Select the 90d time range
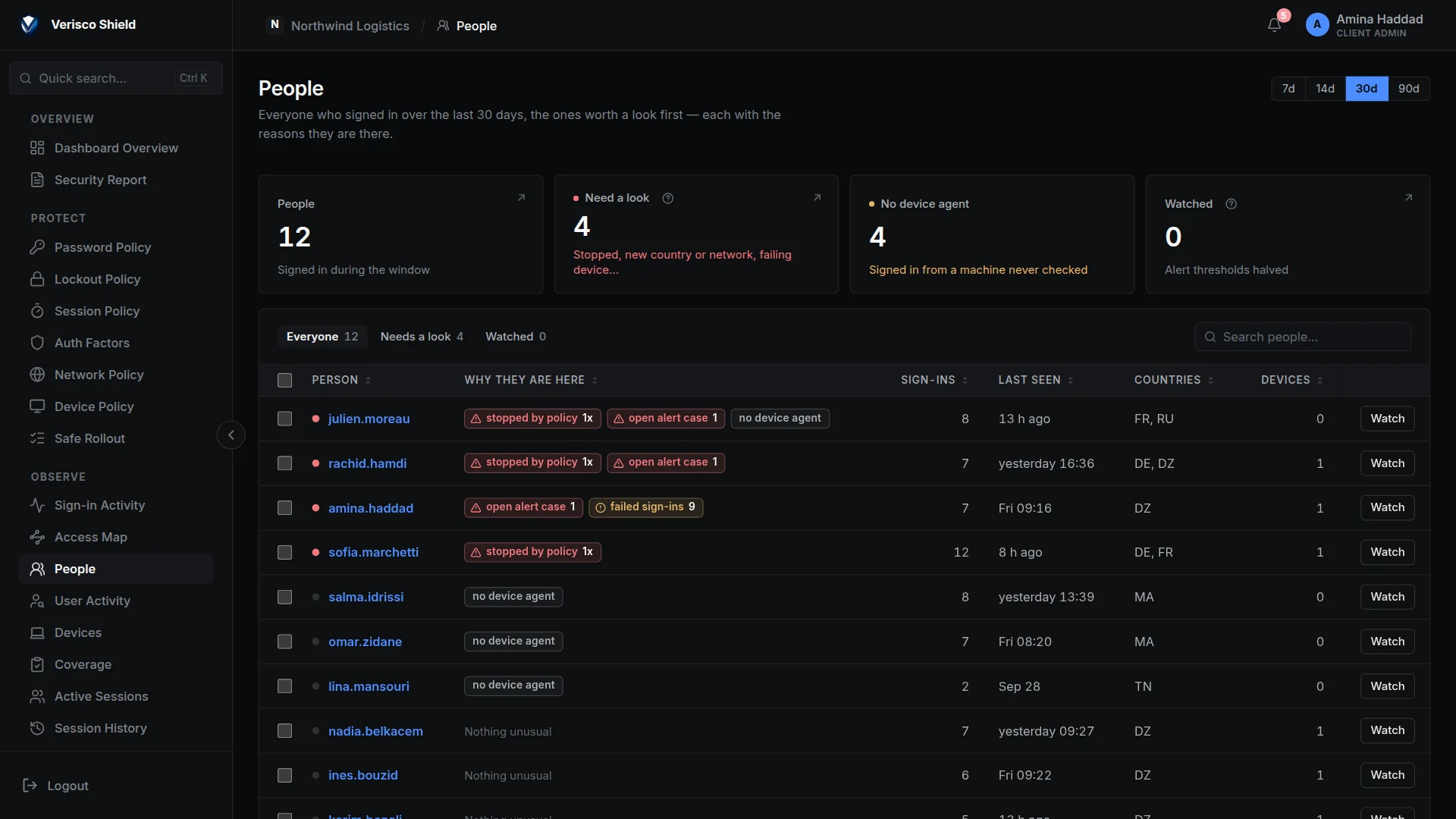The width and height of the screenshot is (1456, 819). [1409, 89]
